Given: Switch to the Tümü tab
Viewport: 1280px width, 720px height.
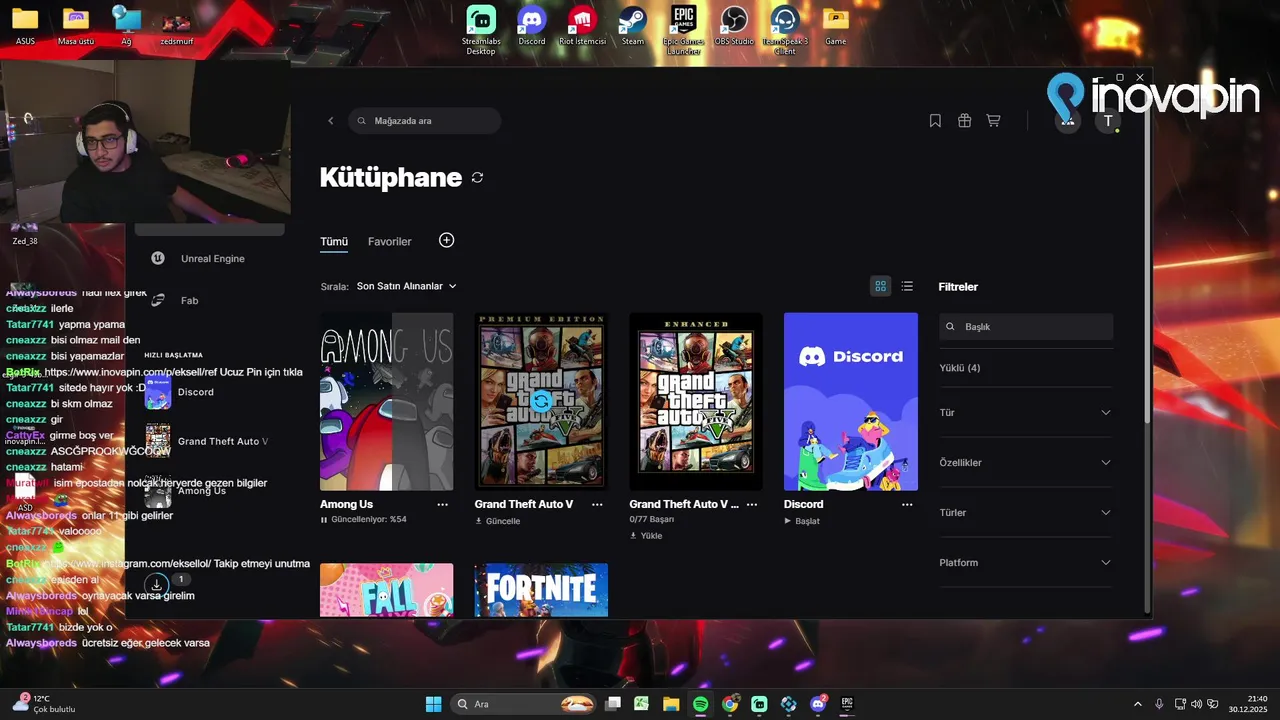Looking at the screenshot, I should click(x=334, y=241).
